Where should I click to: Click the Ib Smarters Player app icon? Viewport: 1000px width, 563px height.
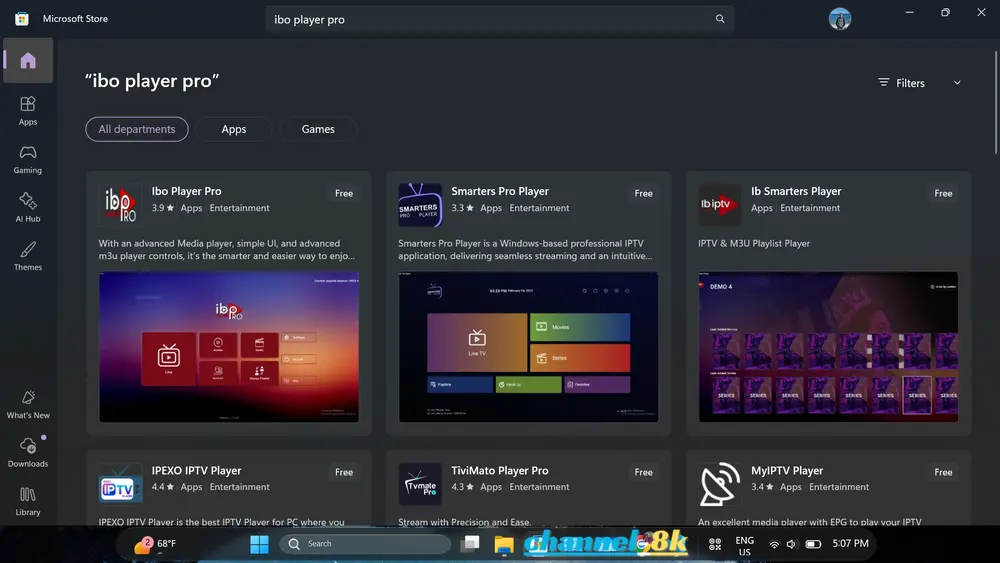tap(720, 205)
